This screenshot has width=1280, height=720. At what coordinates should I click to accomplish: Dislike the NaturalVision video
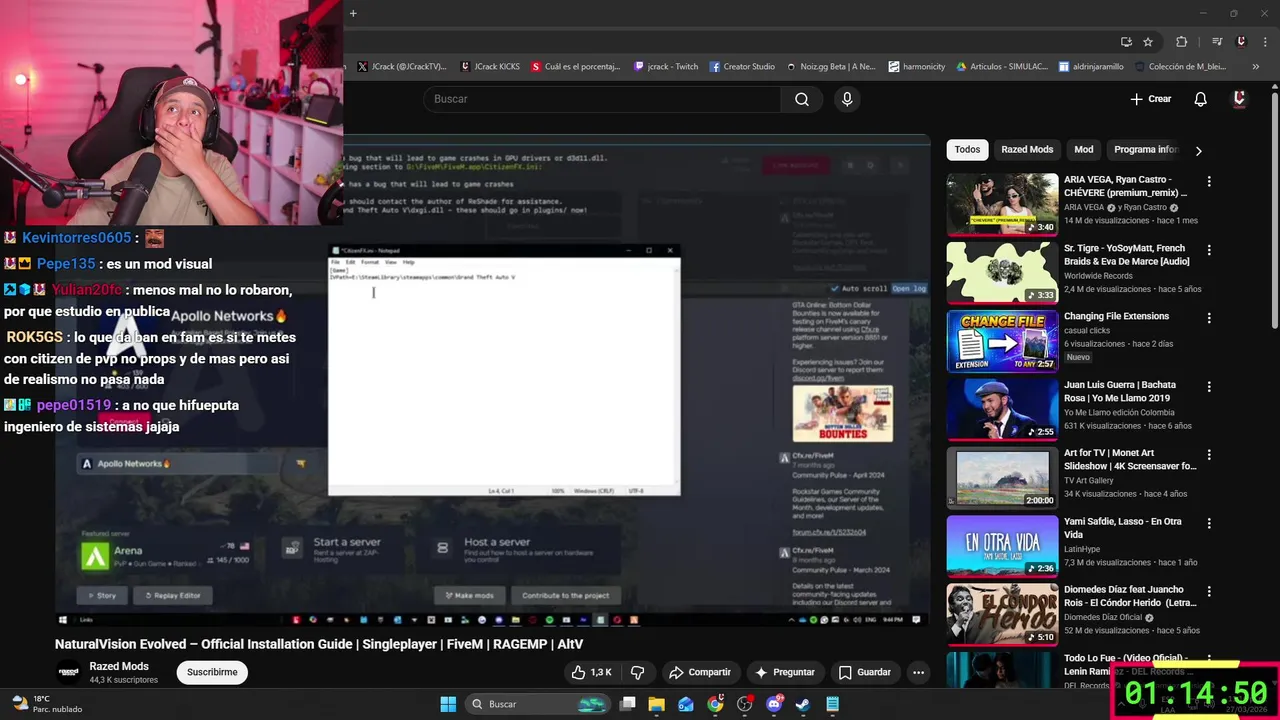coord(637,672)
